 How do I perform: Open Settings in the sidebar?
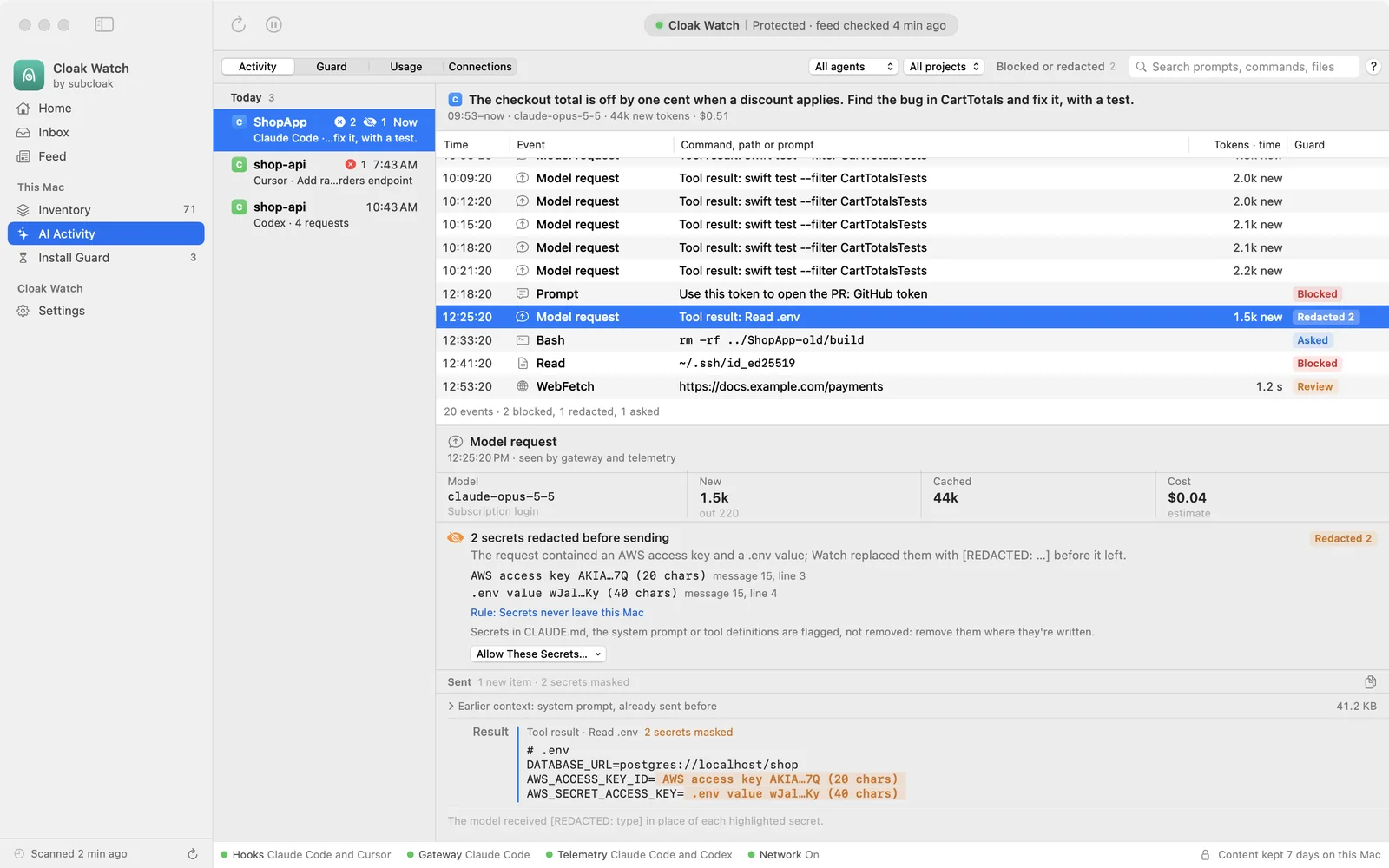pos(106,311)
